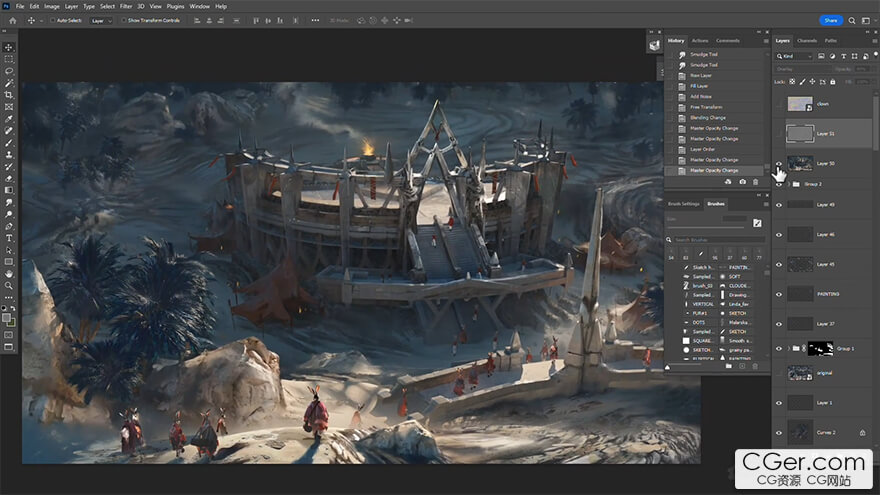
Task: Click lock transparent pixels icon
Action: click(792, 82)
